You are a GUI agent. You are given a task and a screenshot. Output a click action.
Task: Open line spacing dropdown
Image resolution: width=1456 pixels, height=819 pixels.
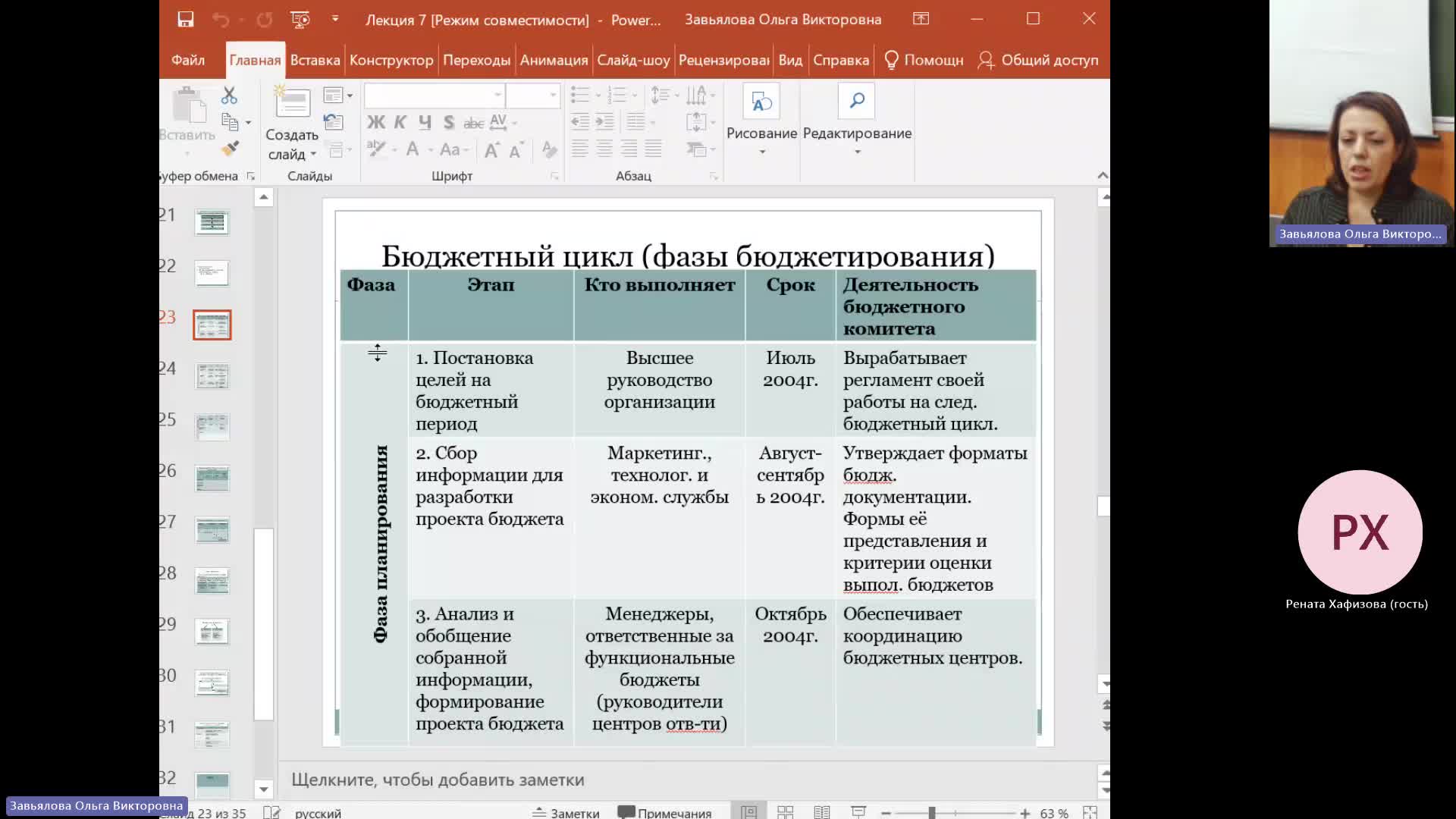(x=664, y=95)
